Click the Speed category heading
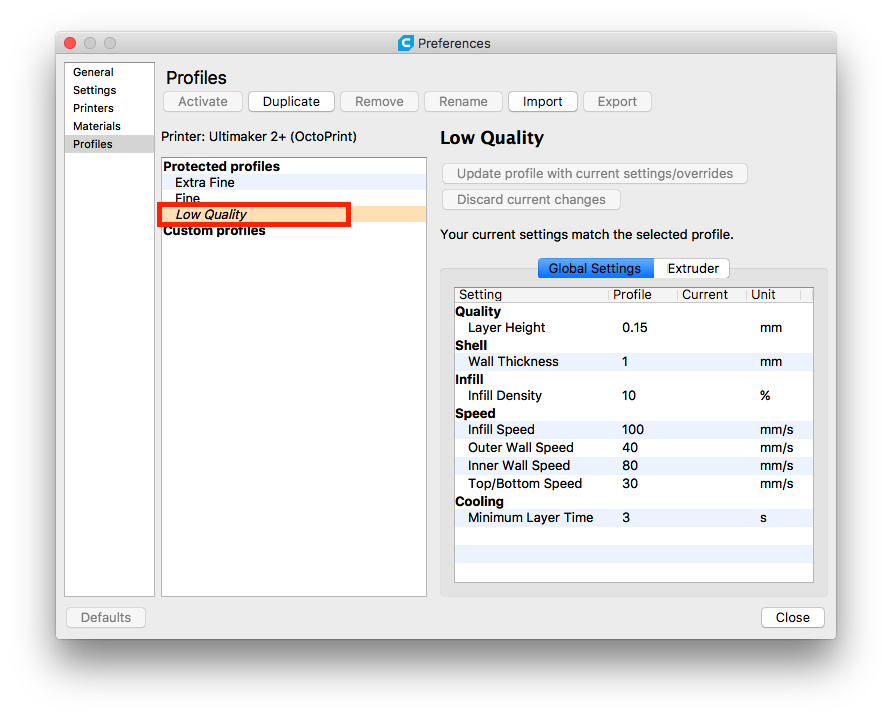Viewport: 892px width, 719px height. tap(475, 414)
